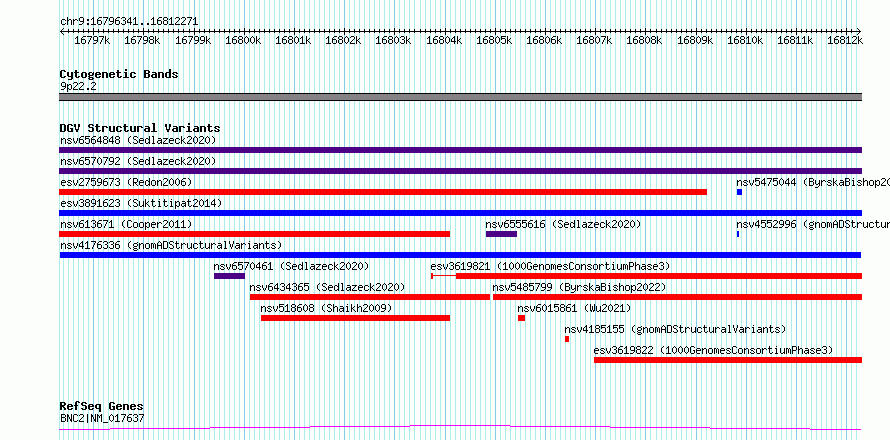This screenshot has width=890, height=440.
Task: Open the esv3891623 (Suktitipat2014) blue bar
Action: [460, 213]
